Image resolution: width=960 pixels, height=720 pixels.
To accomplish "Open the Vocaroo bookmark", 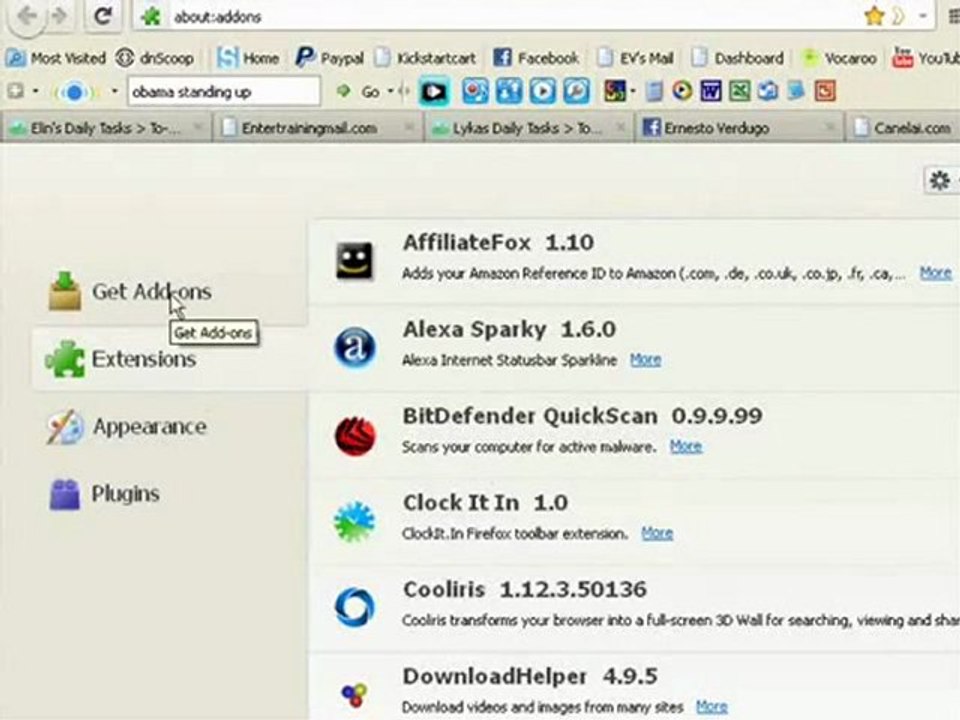I will (x=839, y=59).
